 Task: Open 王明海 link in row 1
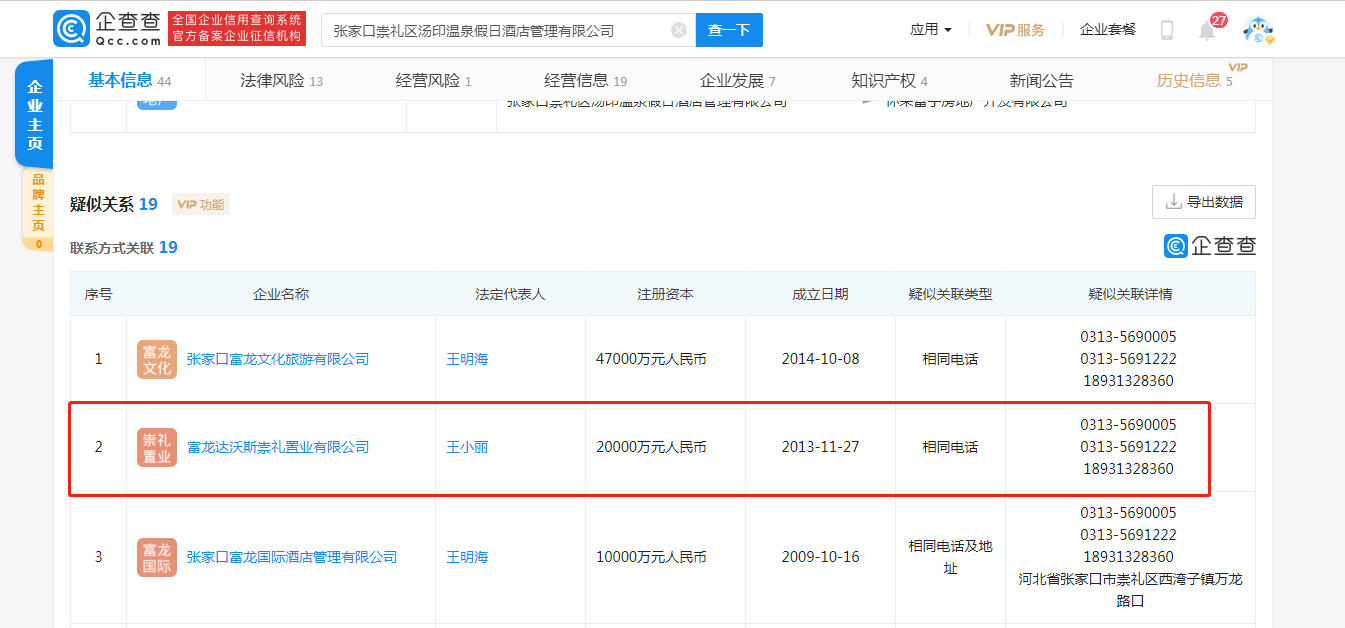point(467,360)
